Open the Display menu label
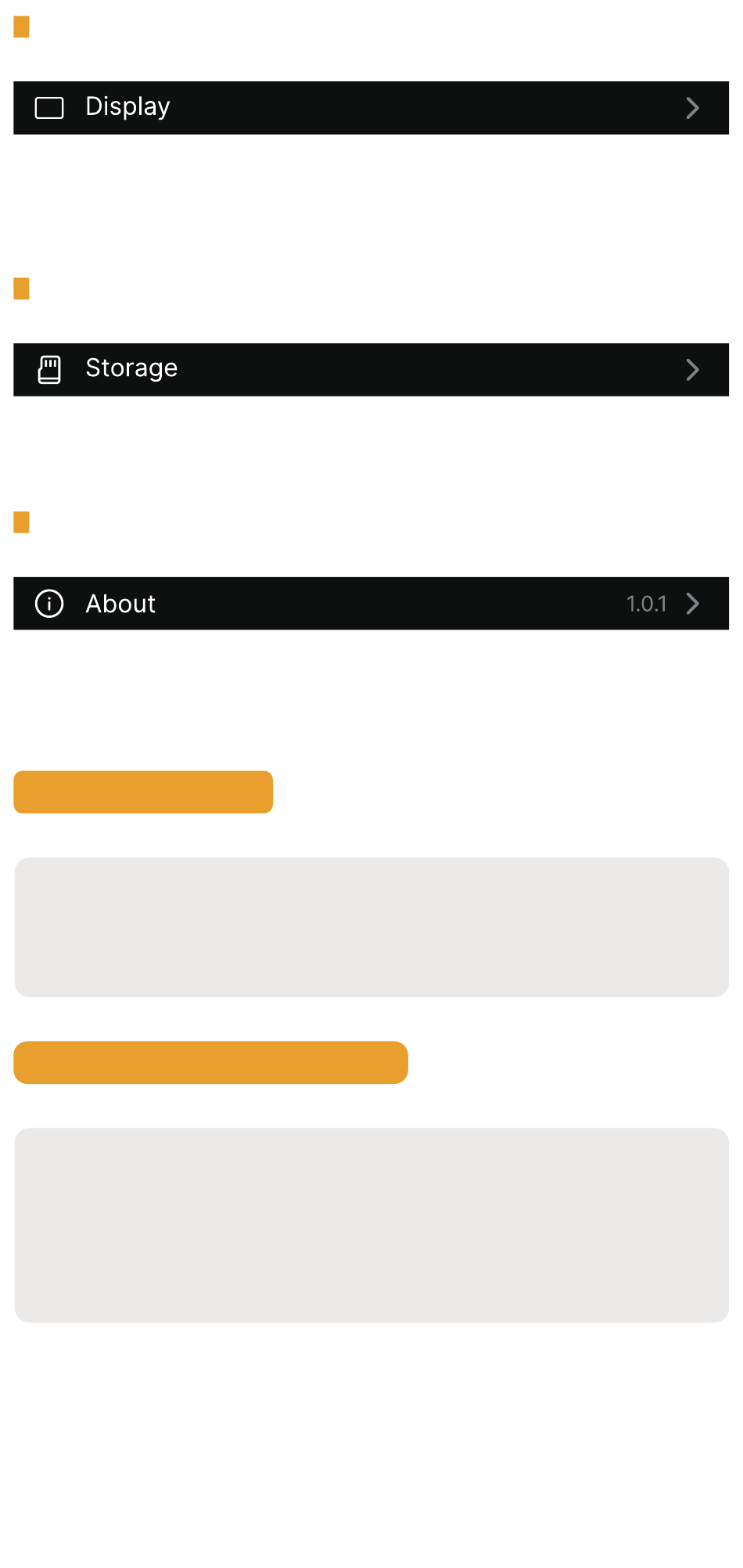743x1568 pixels. point(127,107)
